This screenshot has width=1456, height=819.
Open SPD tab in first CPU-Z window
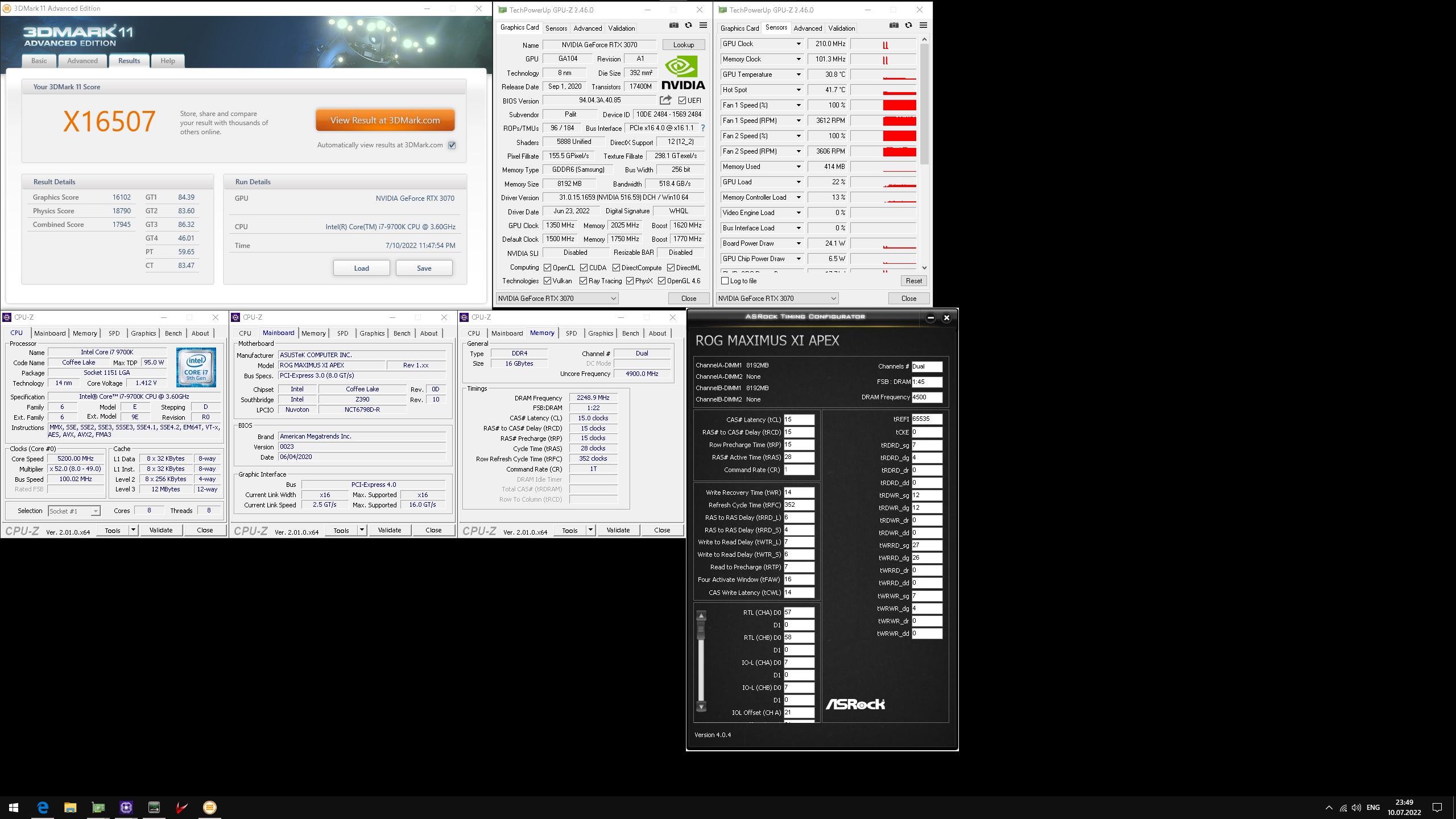pos(114,333)
